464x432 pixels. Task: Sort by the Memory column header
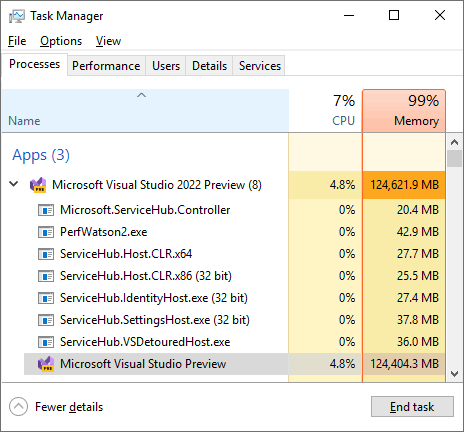click(404, 111)
